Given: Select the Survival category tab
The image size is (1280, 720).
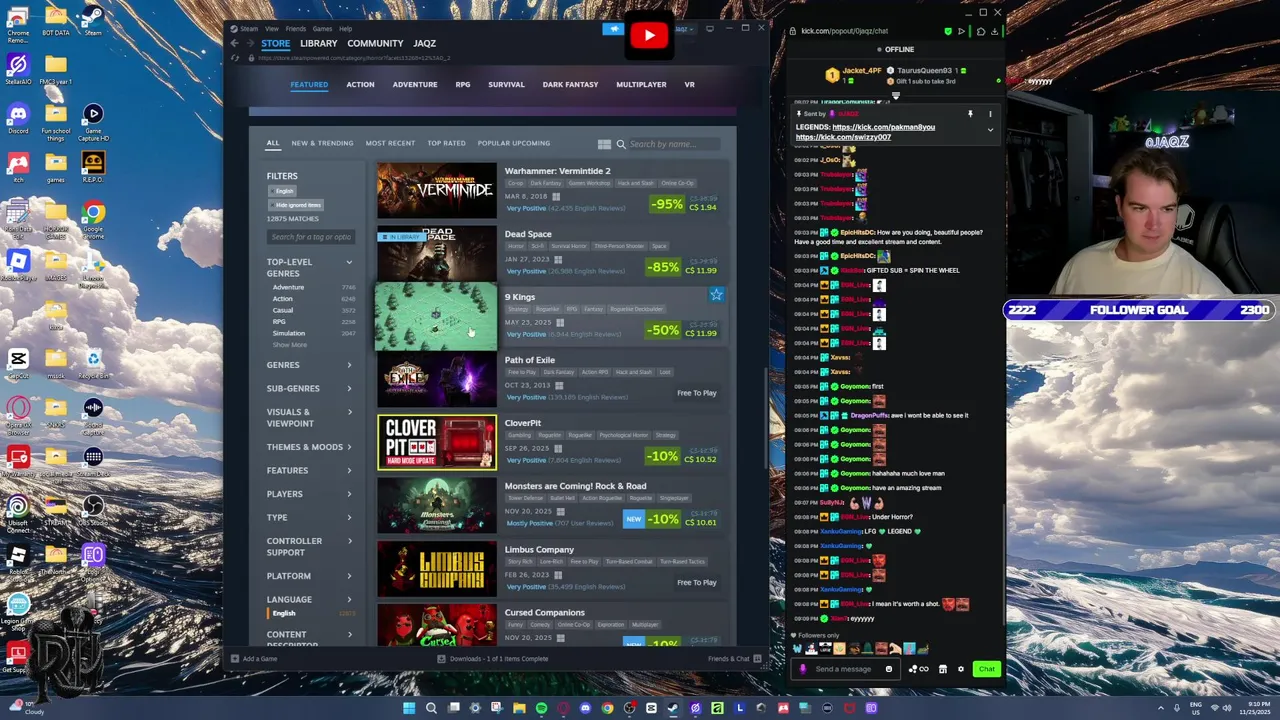Looking at the screenshot, I should [506, 85].
